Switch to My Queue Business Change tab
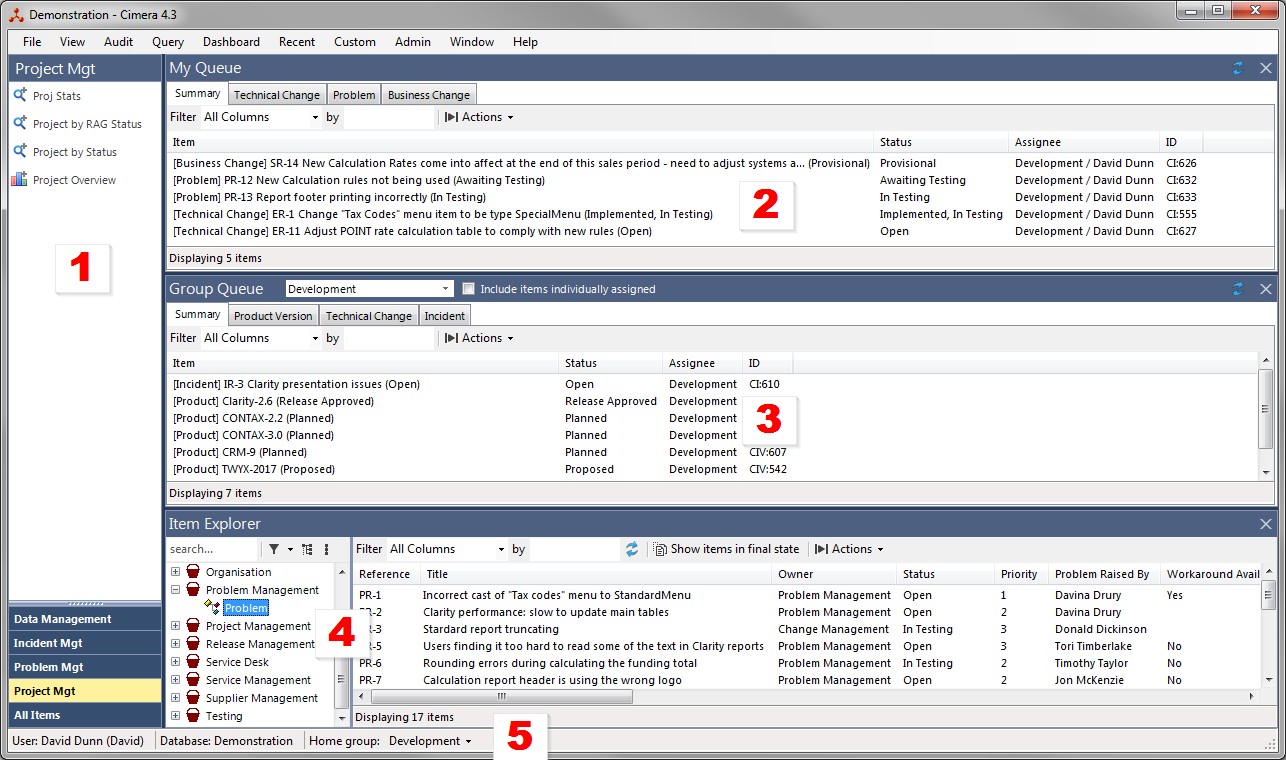Image resolution: width=1286 pixels, height=760 pixels. coord(429,95)
